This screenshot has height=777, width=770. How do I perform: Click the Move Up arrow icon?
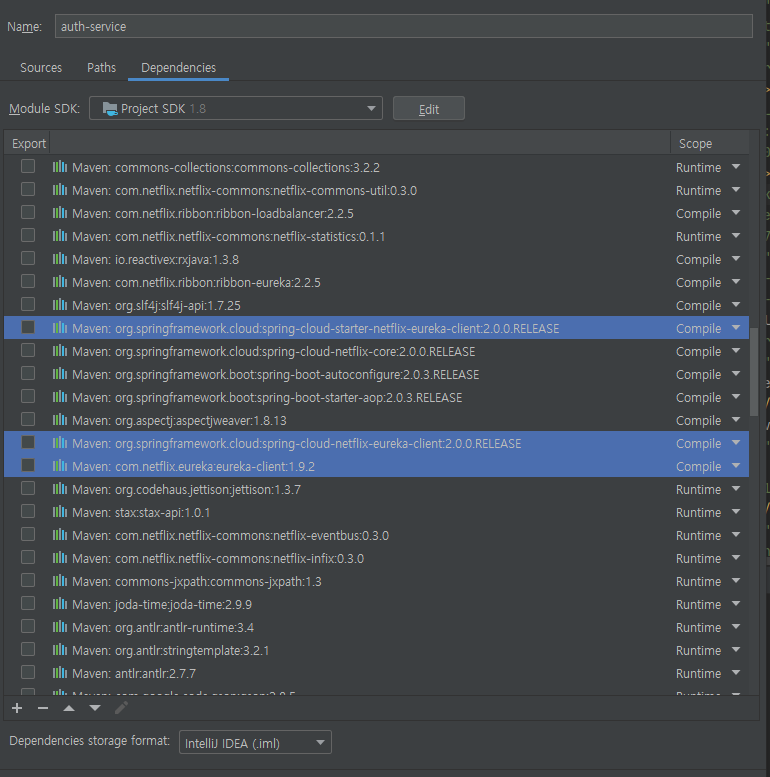click(x=69, y=708)
